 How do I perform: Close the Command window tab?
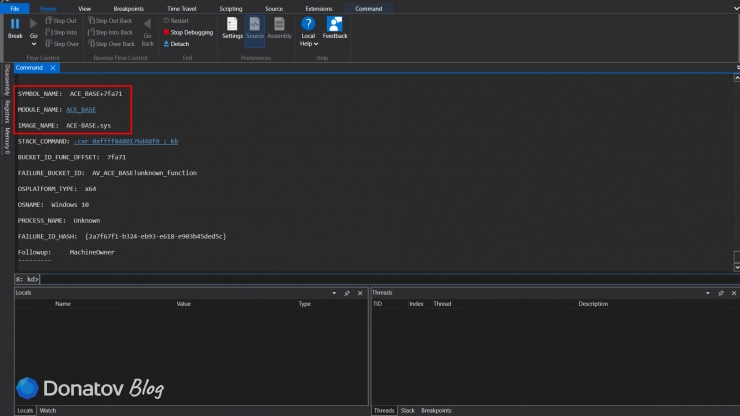click(x=53, y=68)
